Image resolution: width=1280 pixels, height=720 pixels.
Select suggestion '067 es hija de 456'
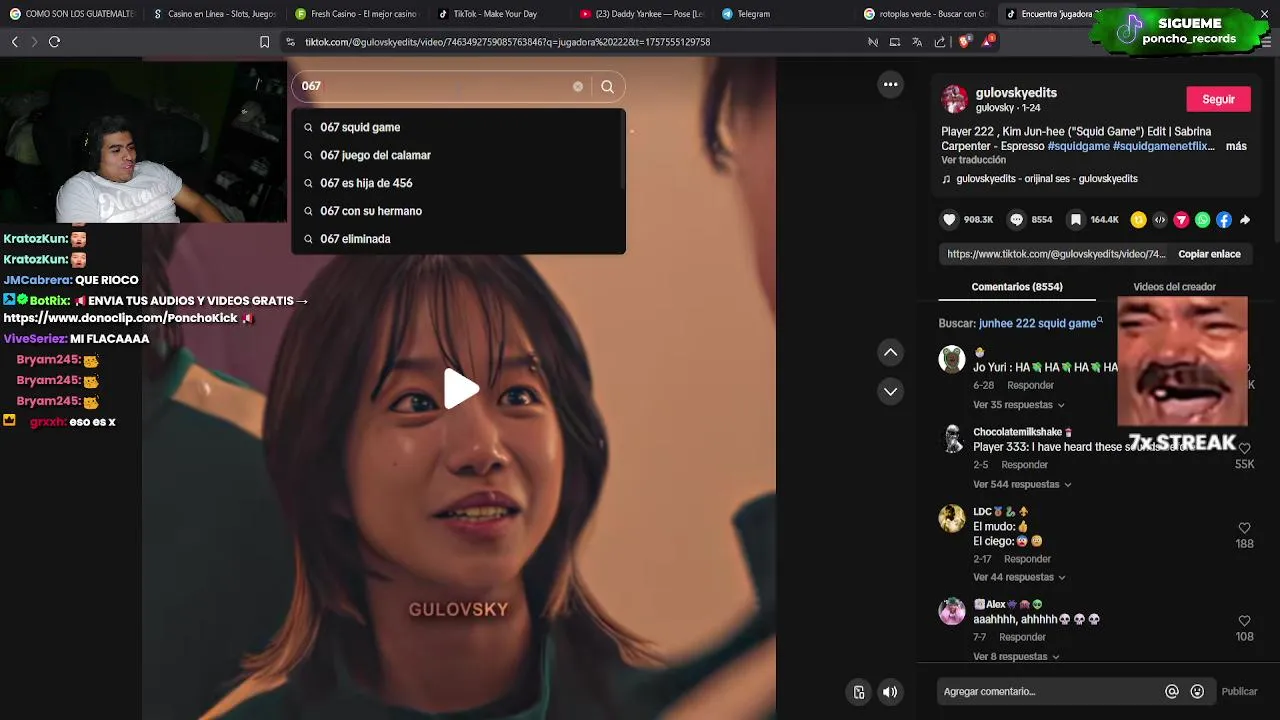[x=458, y=183]
